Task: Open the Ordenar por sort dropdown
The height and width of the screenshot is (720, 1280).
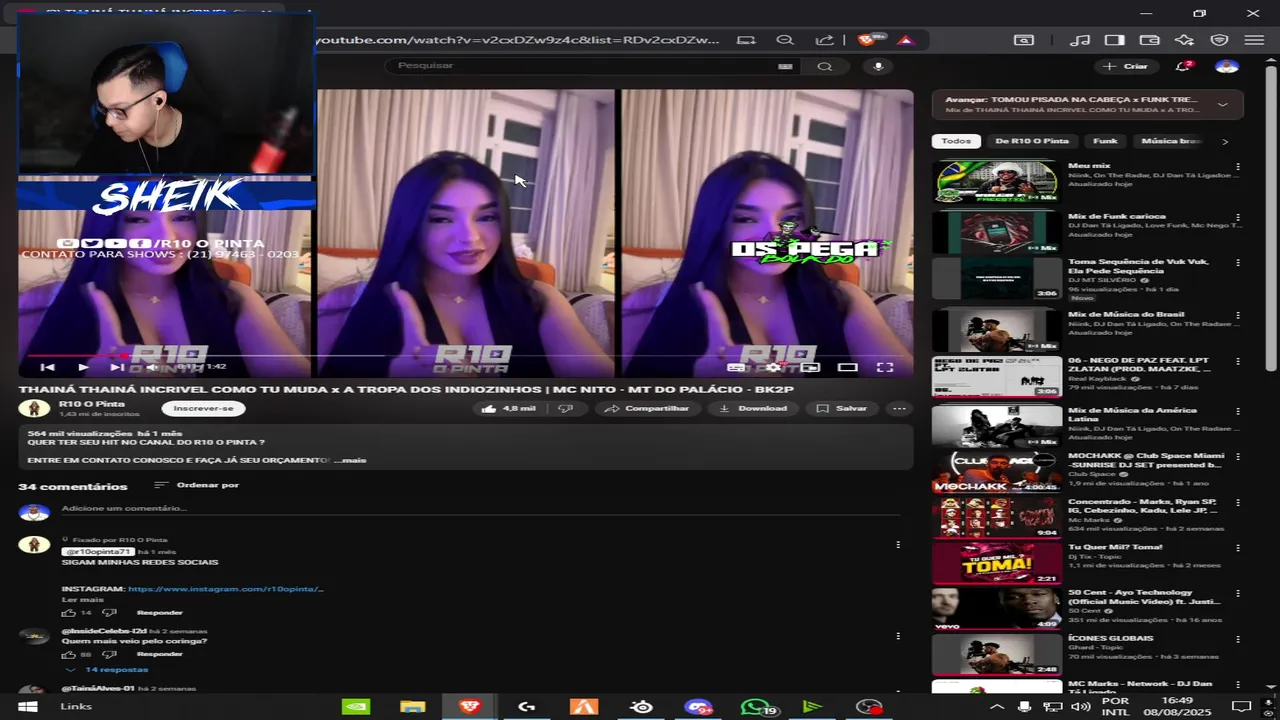Action: click(197, 485)
